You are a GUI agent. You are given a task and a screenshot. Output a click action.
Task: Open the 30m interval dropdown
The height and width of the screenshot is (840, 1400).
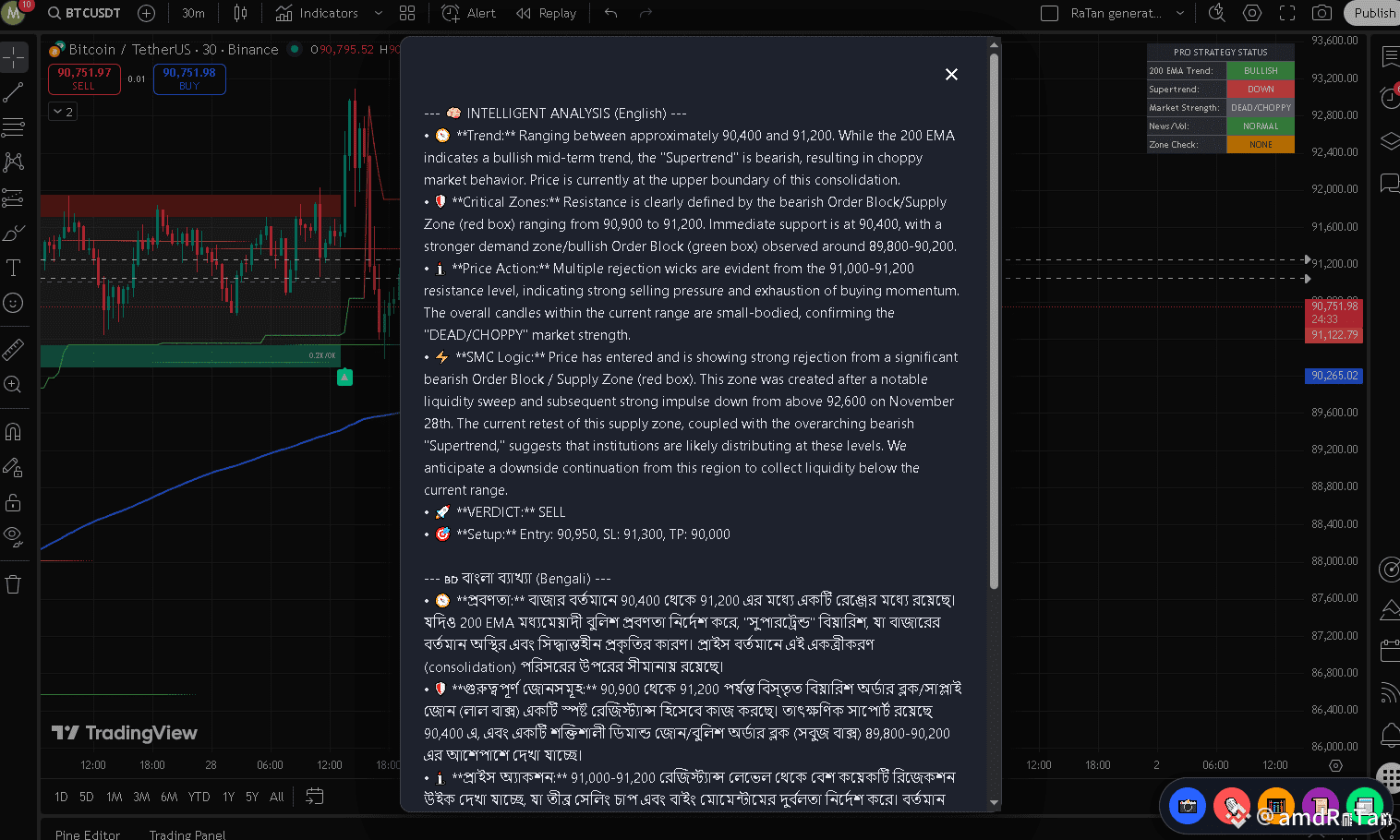click(x=193, y=13)
